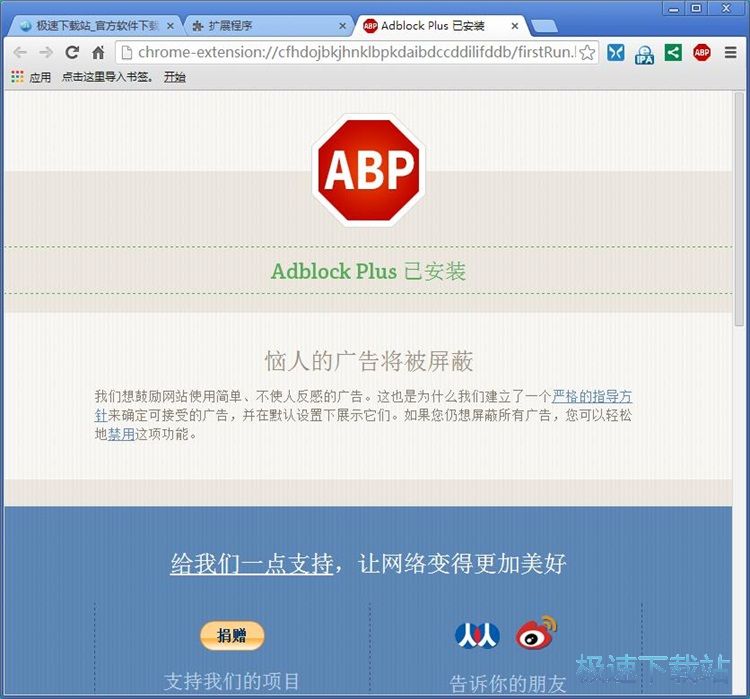Bookmark this page with the star icon

tap(587, 52)
